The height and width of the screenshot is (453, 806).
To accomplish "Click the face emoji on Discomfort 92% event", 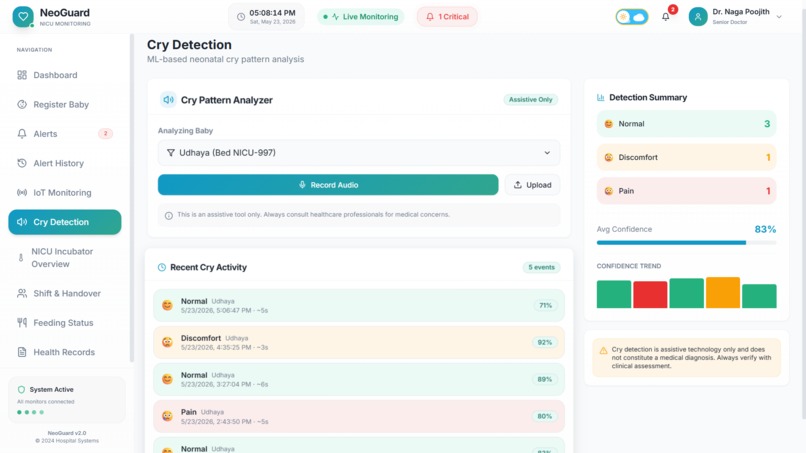I will pos(167,342).
